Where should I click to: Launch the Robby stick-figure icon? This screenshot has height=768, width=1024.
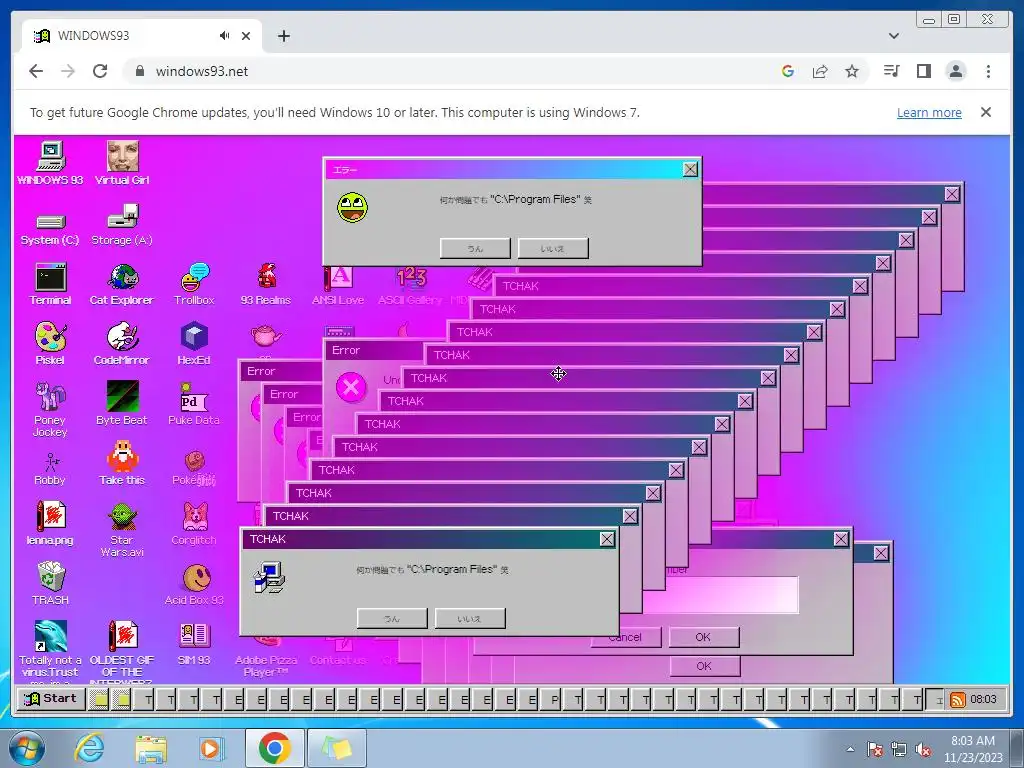(x=50, y=470)
